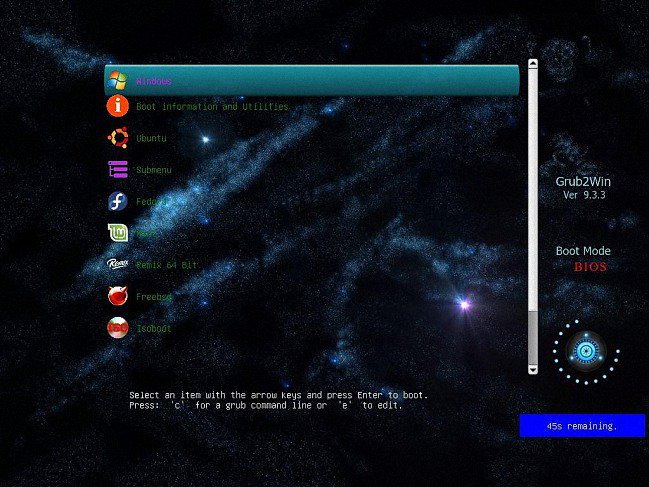The image size is (649, 487).
Task: Click the scrollbar down arrow
Action: pyautogui.click(x=533, y=369)
